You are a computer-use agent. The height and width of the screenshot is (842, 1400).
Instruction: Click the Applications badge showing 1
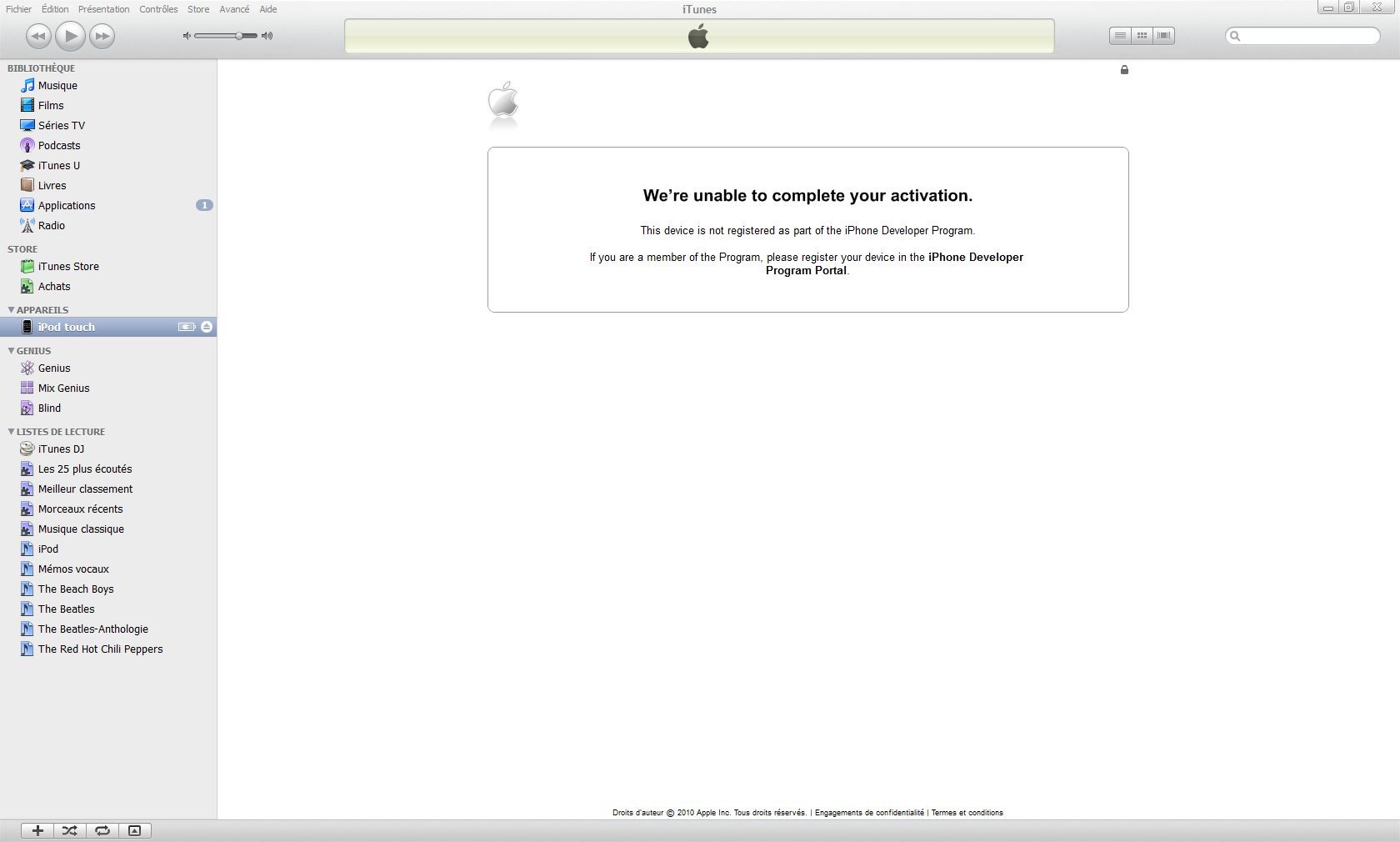point(204,205)
